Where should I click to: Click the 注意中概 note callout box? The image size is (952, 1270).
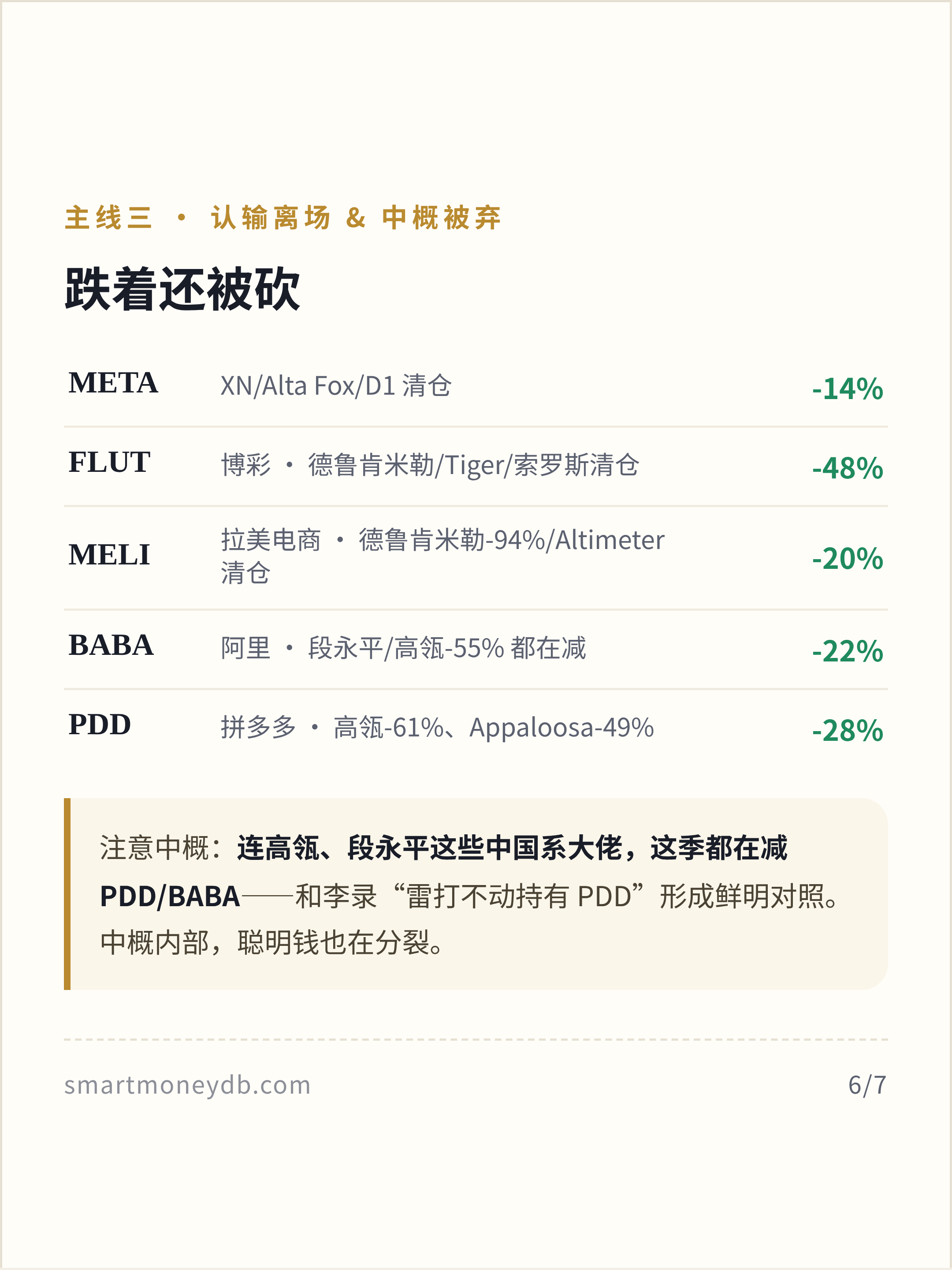(476, 893)
